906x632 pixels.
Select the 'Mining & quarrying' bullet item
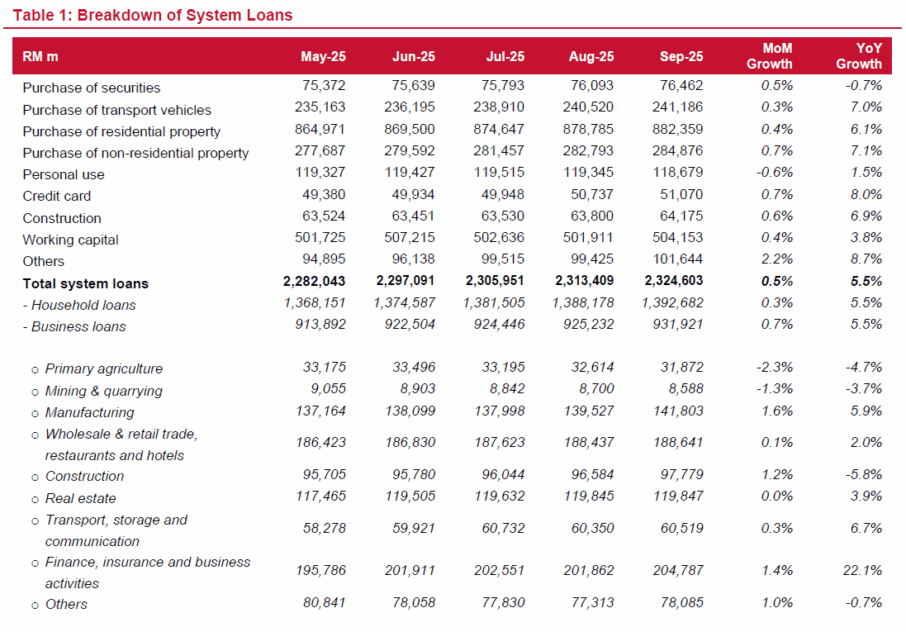(103, 391)
